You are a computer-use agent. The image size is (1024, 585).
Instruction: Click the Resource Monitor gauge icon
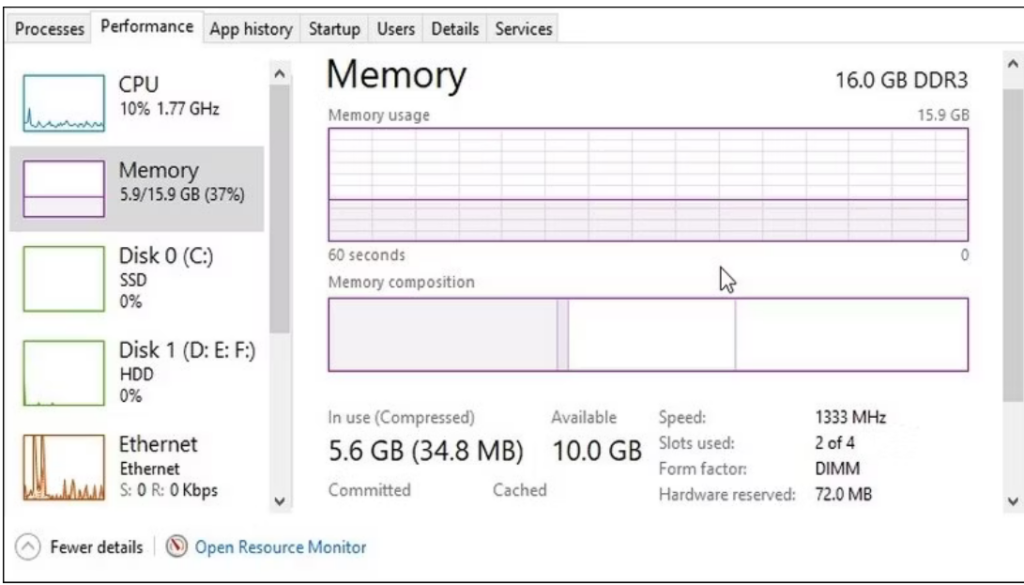178,547
